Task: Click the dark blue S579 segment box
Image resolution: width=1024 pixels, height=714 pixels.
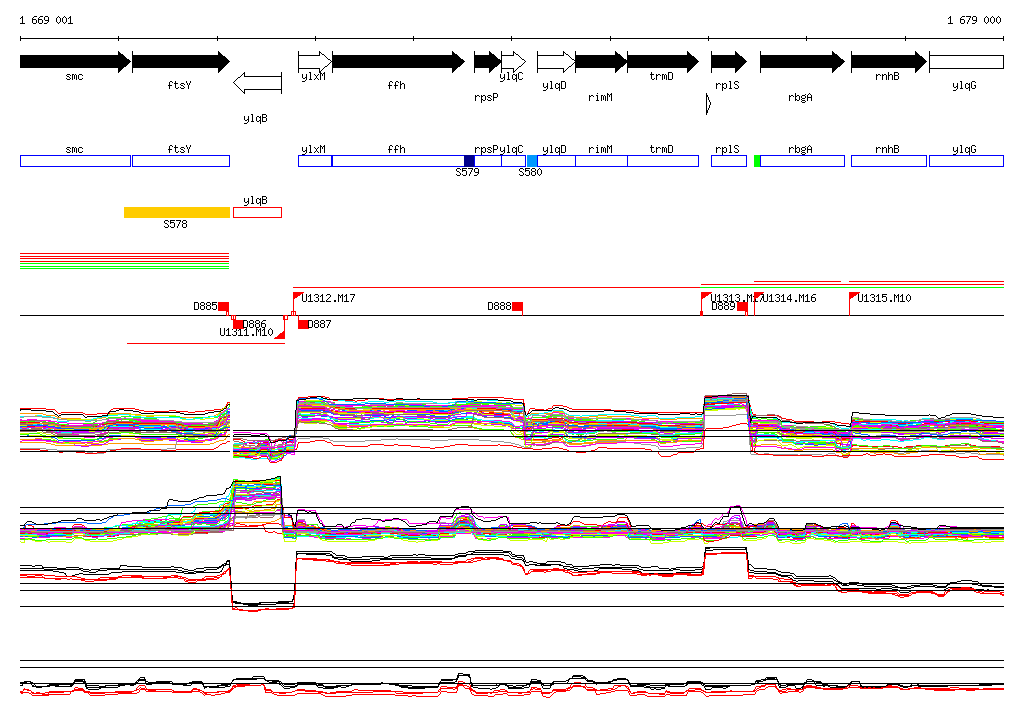Action: pos(470,161)
